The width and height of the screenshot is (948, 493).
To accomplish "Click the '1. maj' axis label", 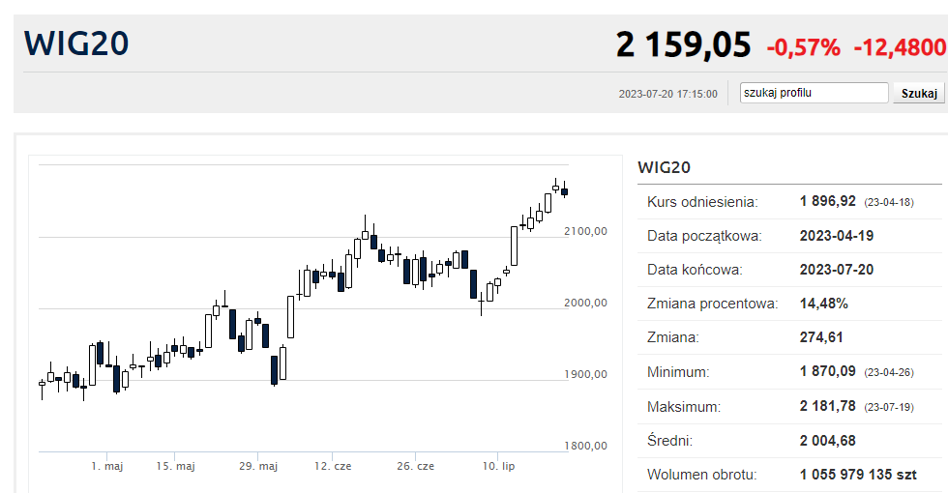I will (107, 466).
